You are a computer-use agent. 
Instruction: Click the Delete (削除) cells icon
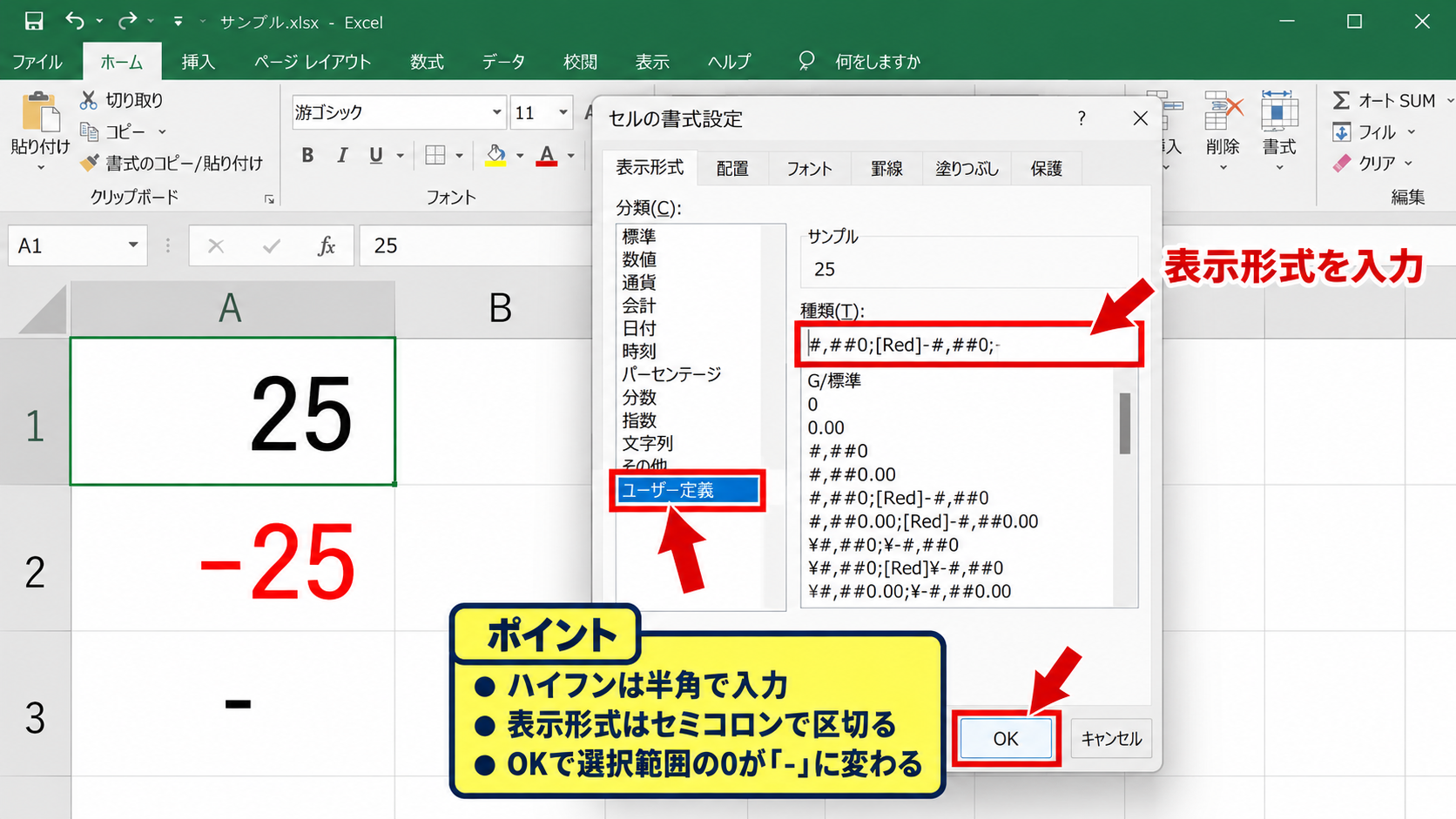(1223, 111)
